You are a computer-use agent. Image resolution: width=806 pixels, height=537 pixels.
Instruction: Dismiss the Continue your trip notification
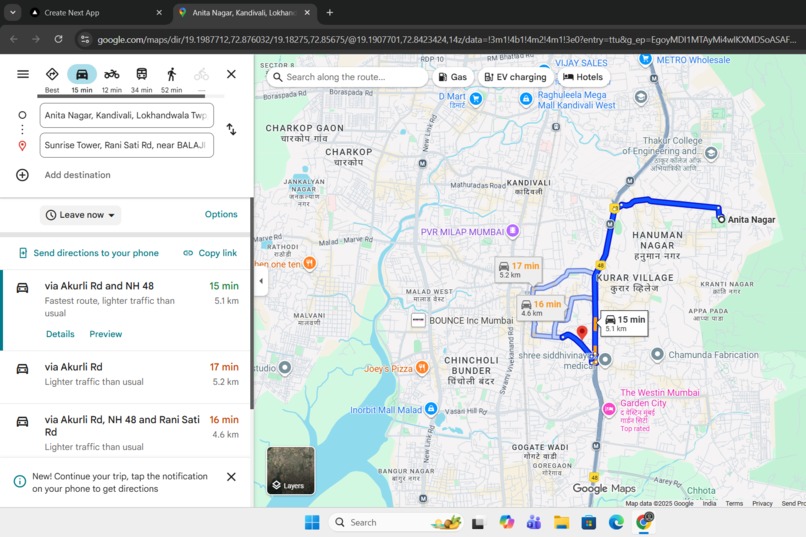click(231, 477)
